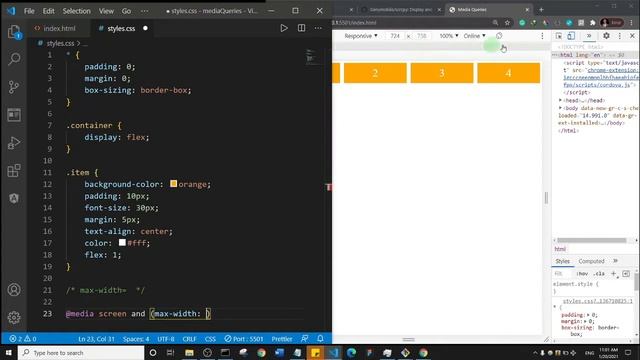Image resolution: width=640 pixels, height=360 pixels.
Task: Open the Go menu
Action: pyautogui.click(x=126, y=11)
